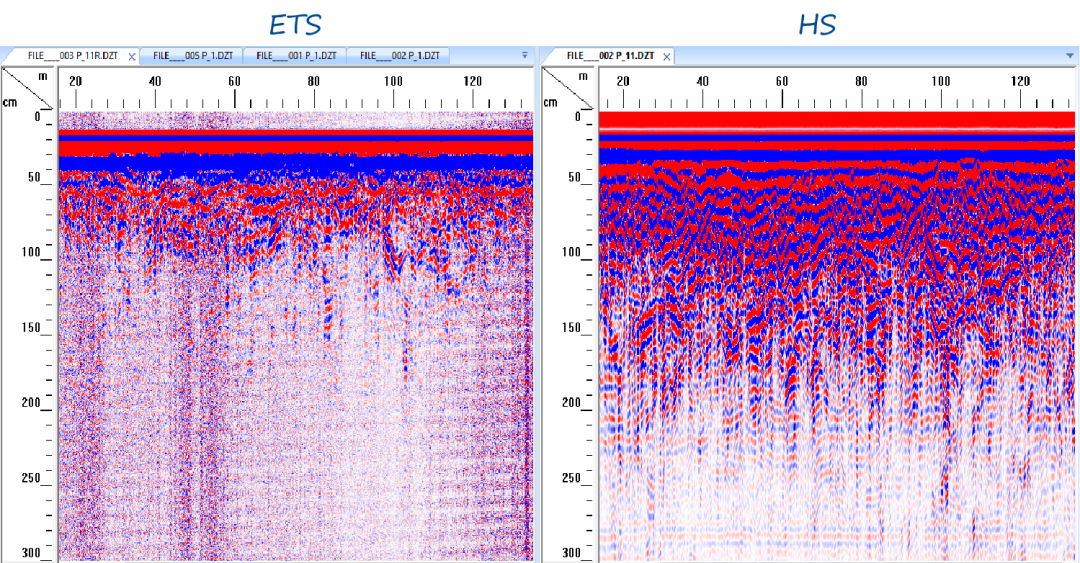1080x563 pixels.
Task: Click the HS heading above the right pane
Action: click(817, 23)
